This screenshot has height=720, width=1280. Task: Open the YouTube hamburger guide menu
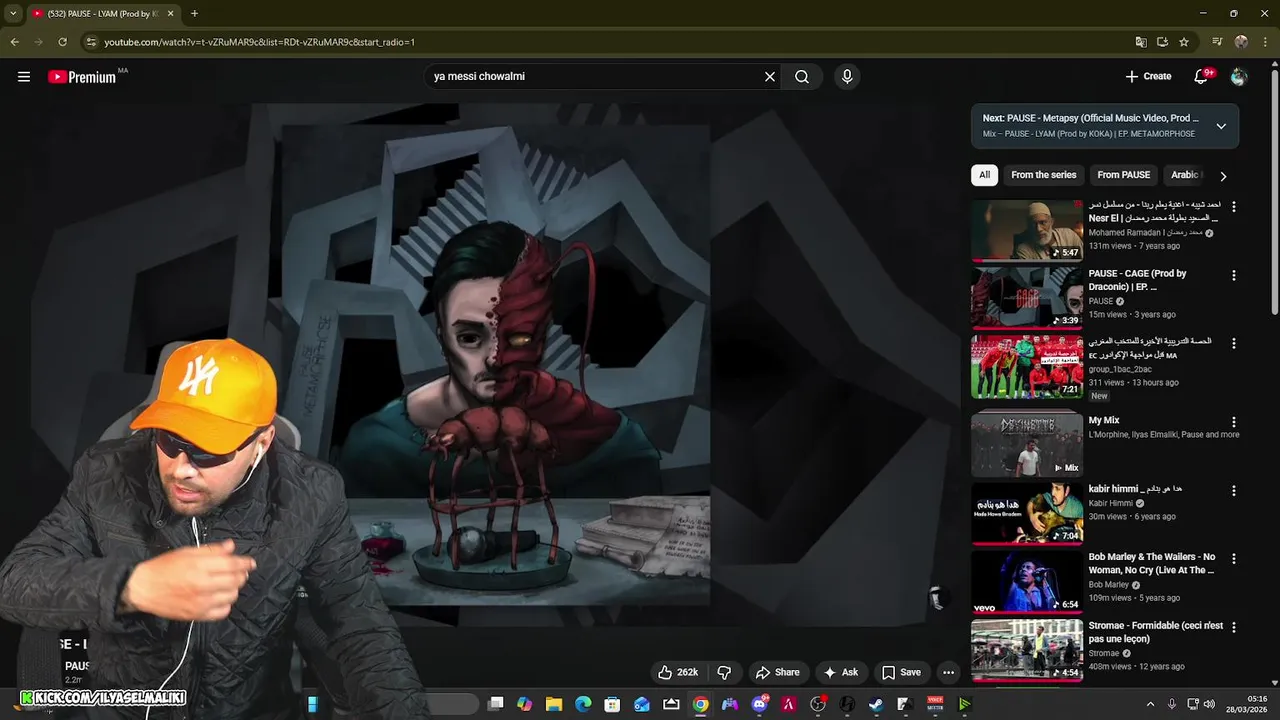tap(24, 76)
